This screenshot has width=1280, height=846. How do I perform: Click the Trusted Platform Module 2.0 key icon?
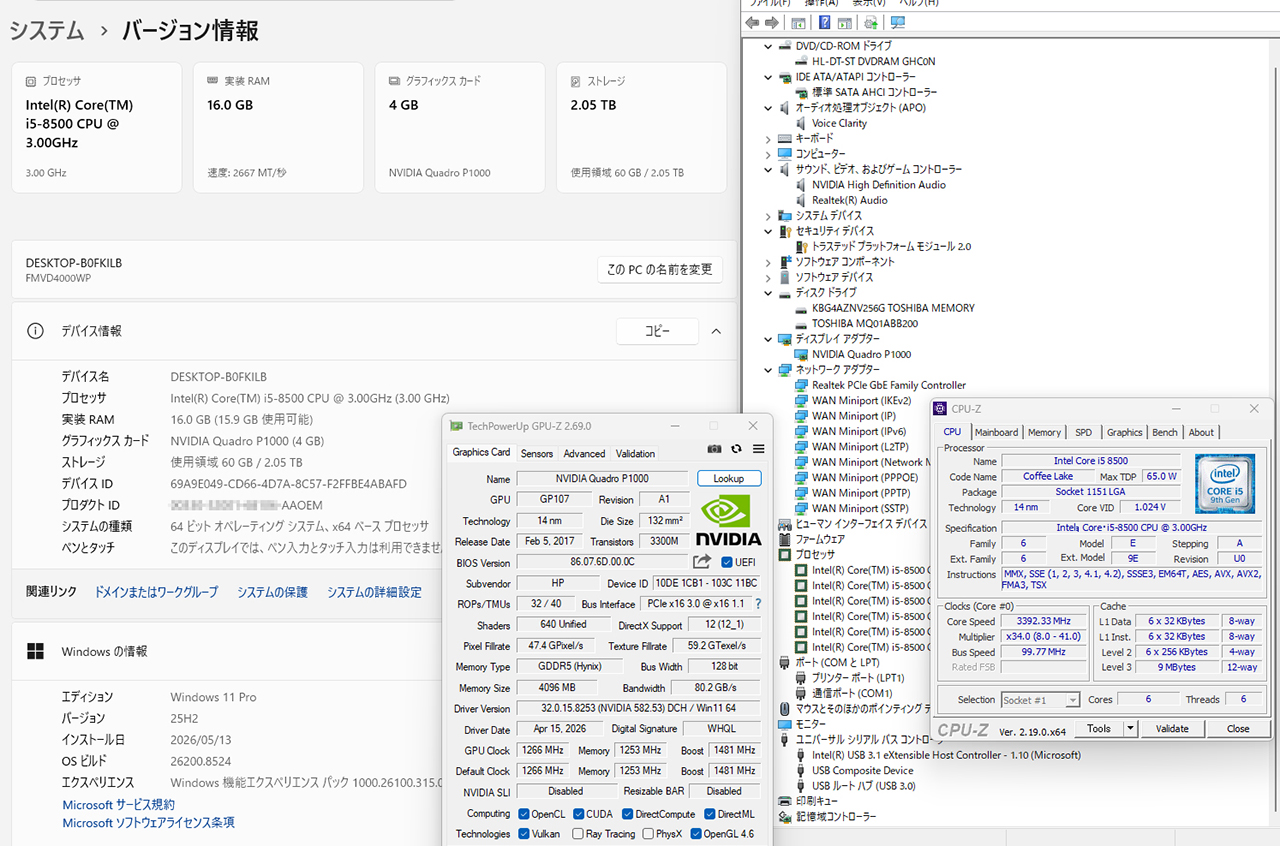(x=802, y=247)
